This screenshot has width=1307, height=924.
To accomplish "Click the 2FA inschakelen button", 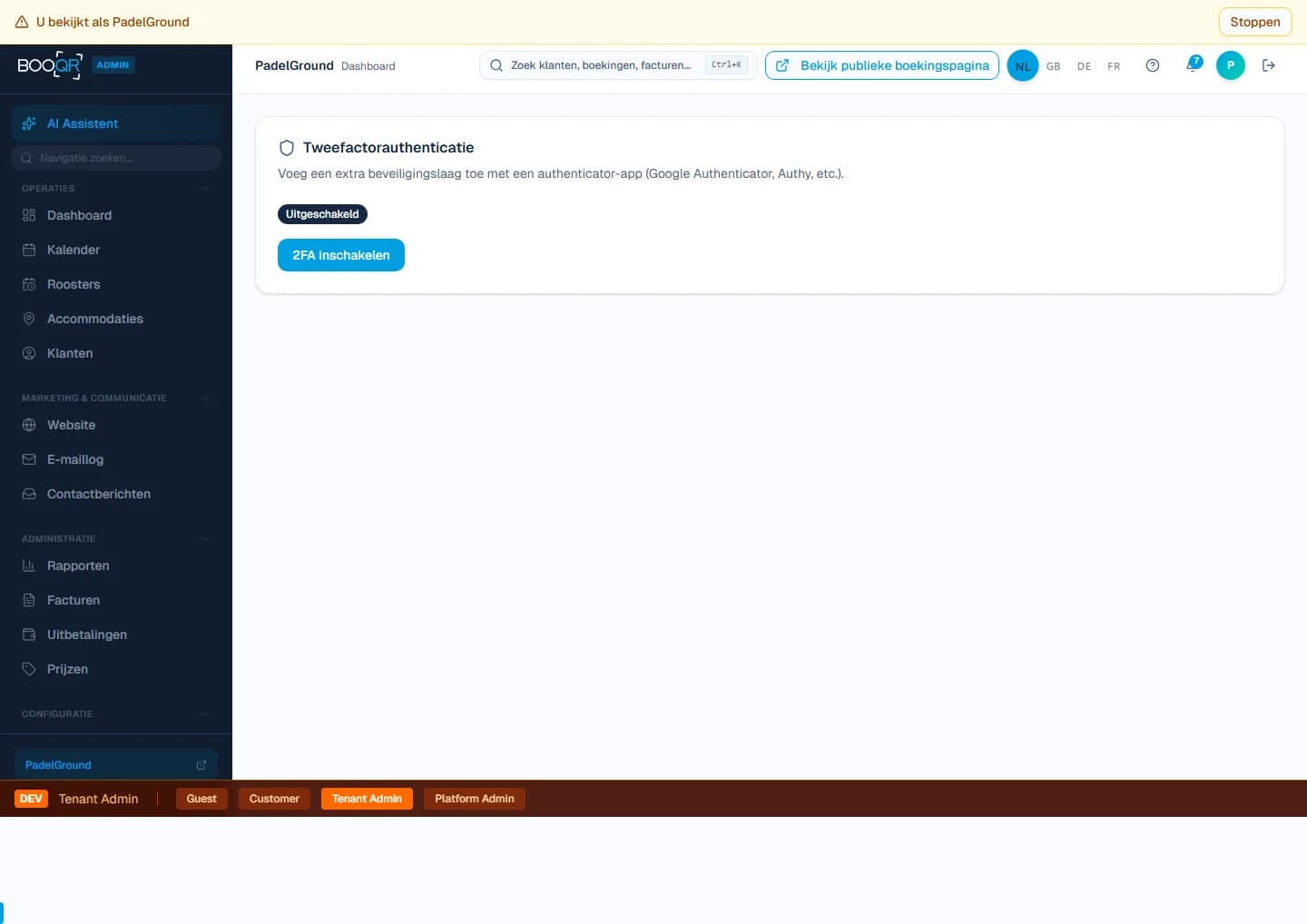I will tap(340, 255).
